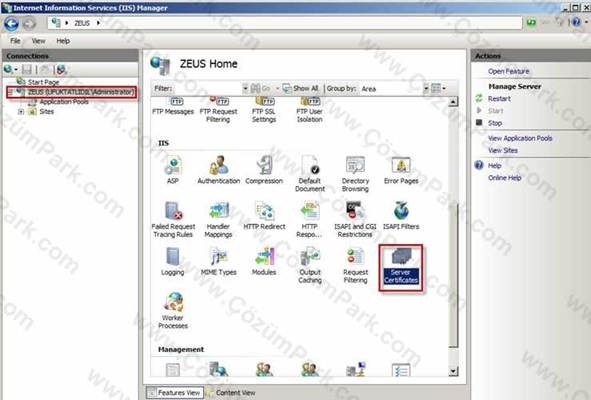Select Application Pools in the Connections tree

point(64,102)
